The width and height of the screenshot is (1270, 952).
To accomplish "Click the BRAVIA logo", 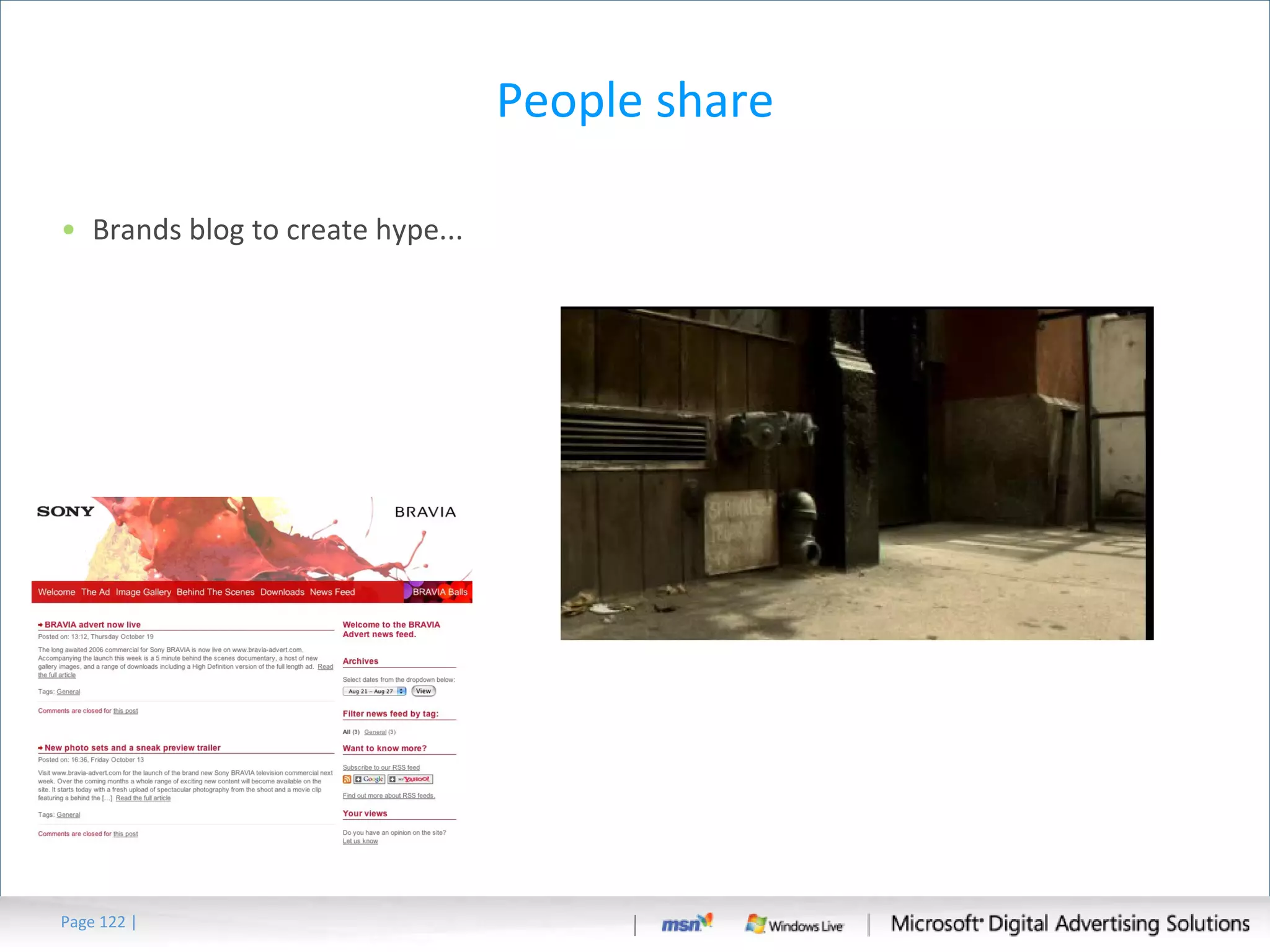I will [x=425, y=512].
